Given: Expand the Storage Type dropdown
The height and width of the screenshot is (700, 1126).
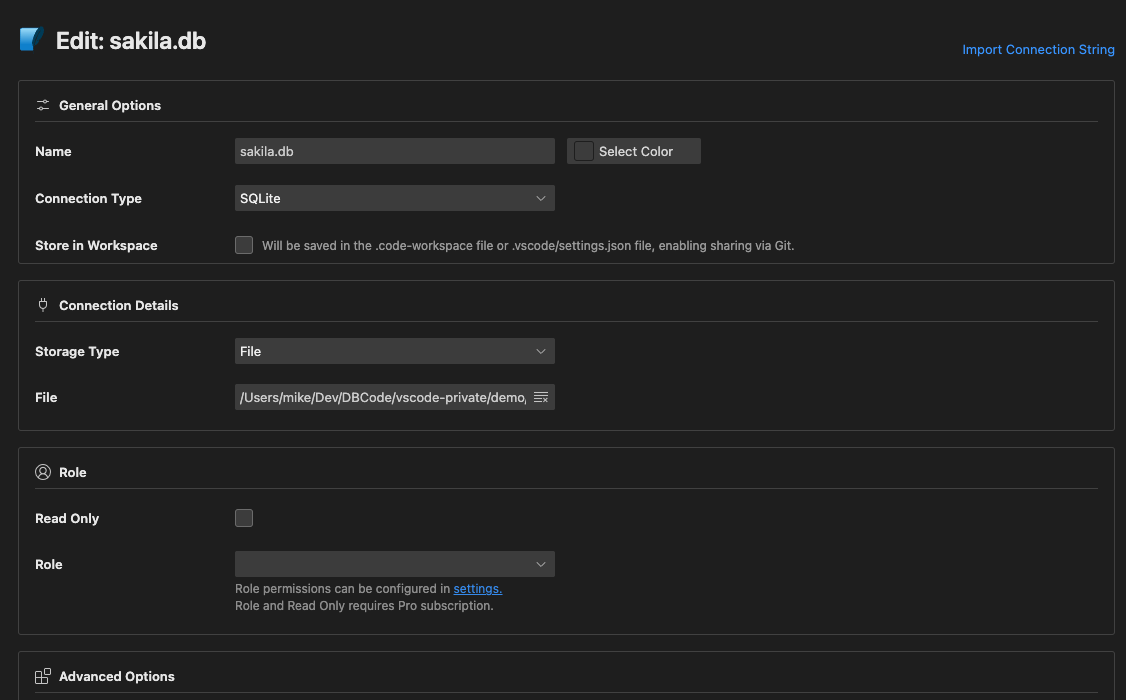Looking at the screenshot, I should 394,351.
